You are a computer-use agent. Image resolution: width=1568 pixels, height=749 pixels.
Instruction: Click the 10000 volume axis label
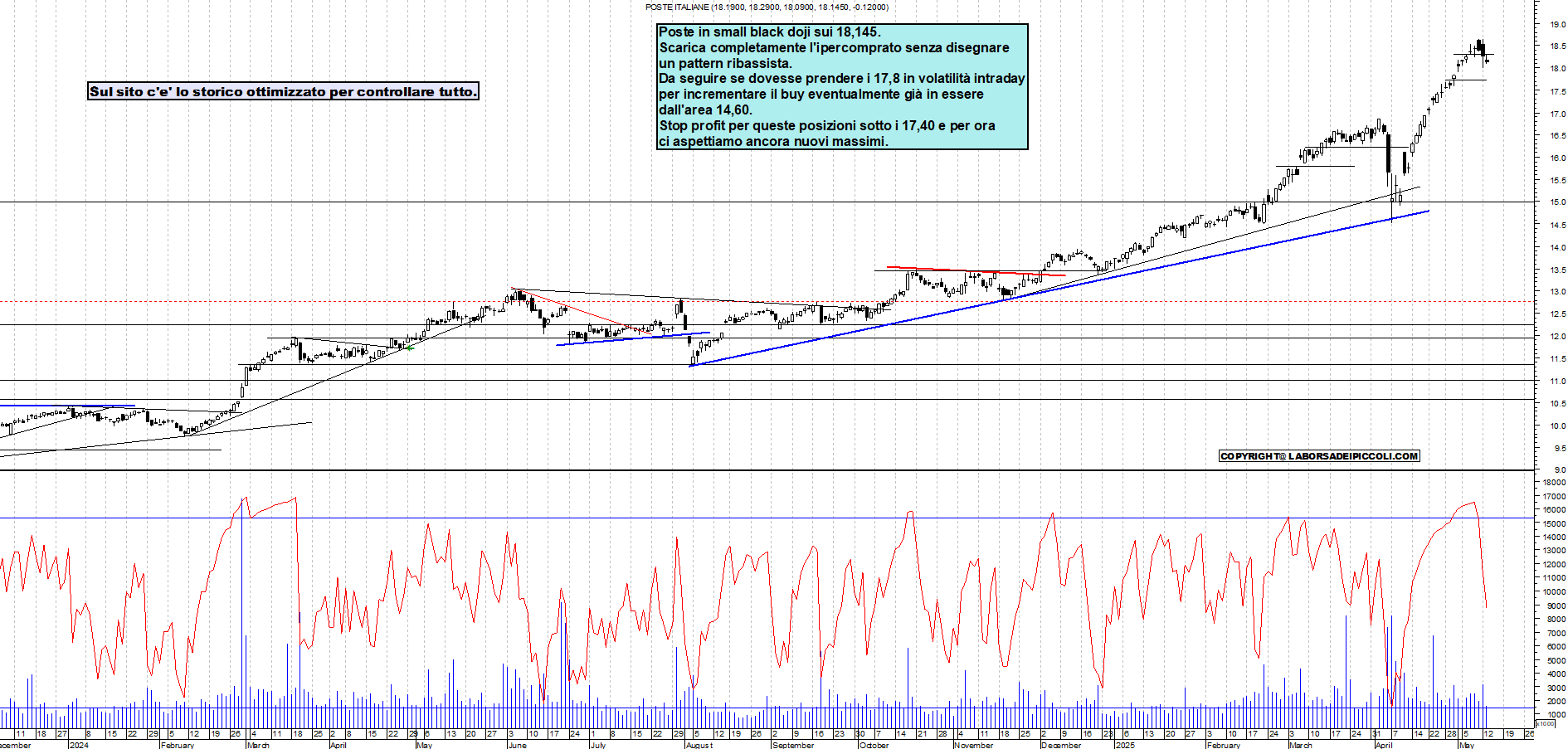(1554, 591)
